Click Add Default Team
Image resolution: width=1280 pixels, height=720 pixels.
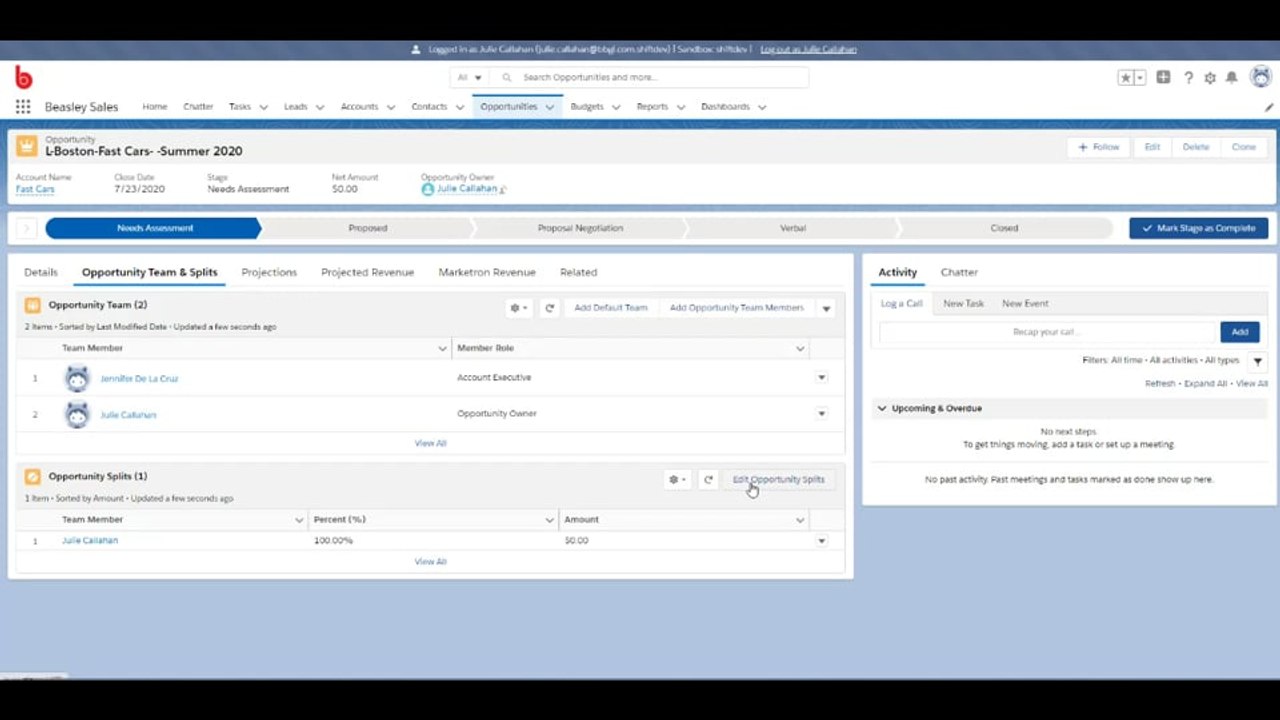611,308
